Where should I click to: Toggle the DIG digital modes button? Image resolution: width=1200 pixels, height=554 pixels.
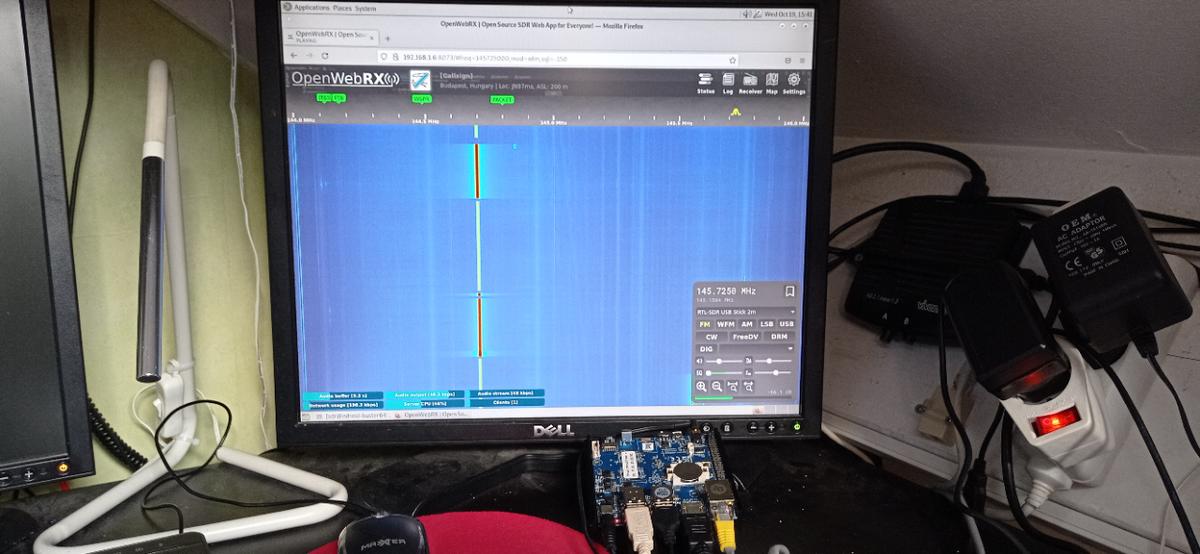pos(706,349)
